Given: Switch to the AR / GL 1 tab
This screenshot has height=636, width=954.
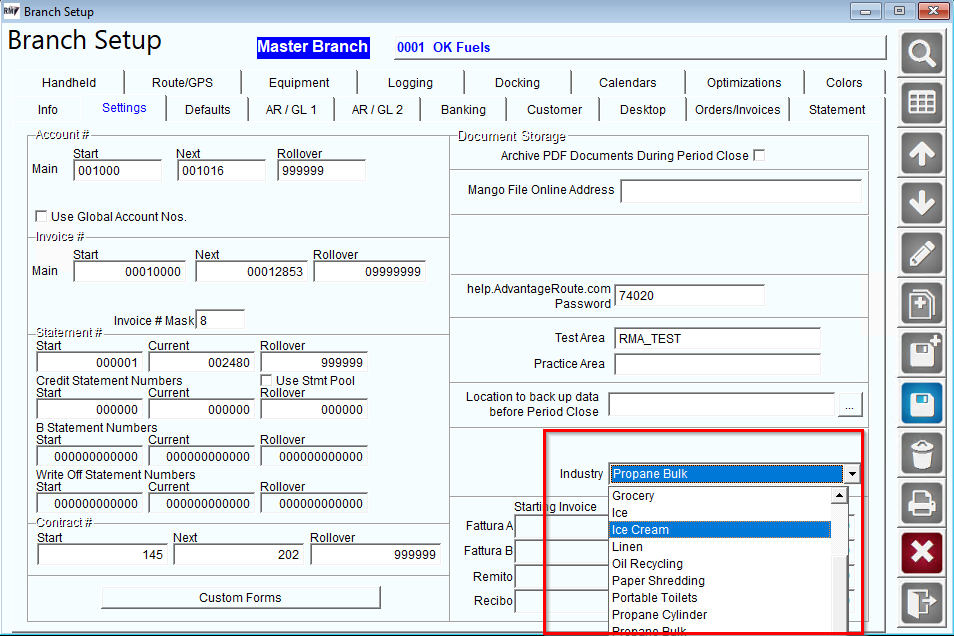Looking at the screenshot, I should 291,110.
